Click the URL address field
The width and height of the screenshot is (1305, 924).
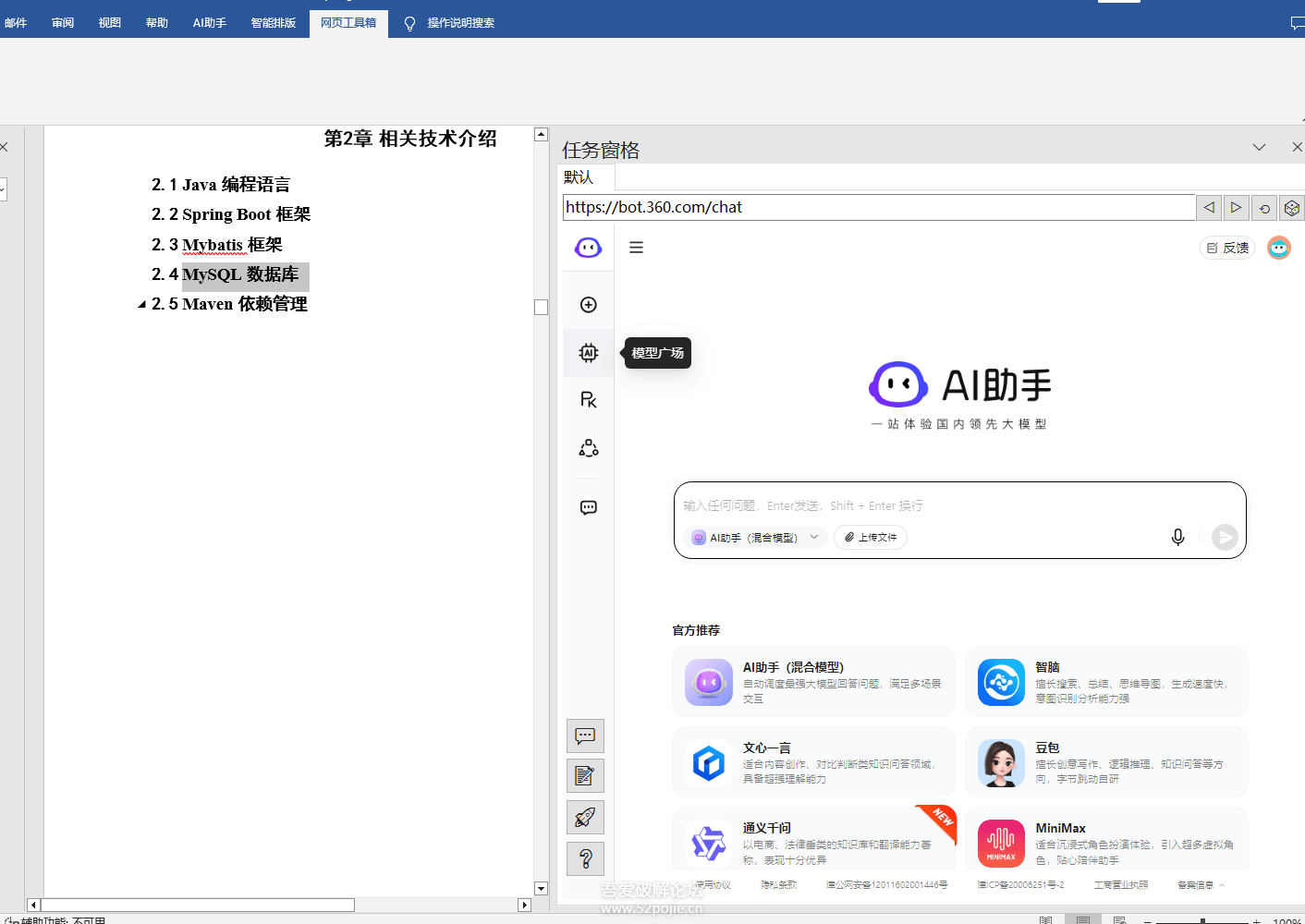879,208
